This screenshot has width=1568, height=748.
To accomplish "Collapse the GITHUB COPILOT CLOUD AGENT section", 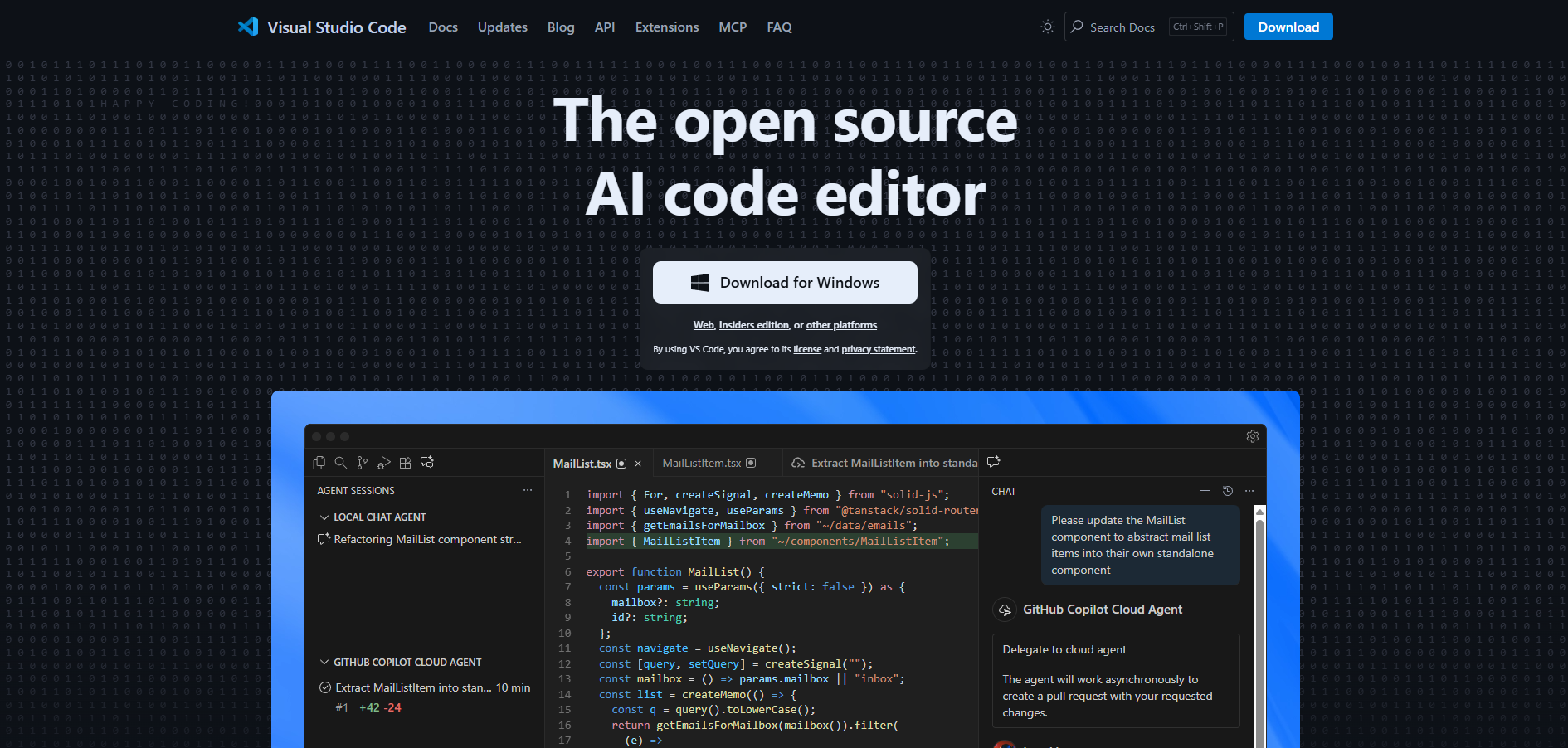I will 324,662.
